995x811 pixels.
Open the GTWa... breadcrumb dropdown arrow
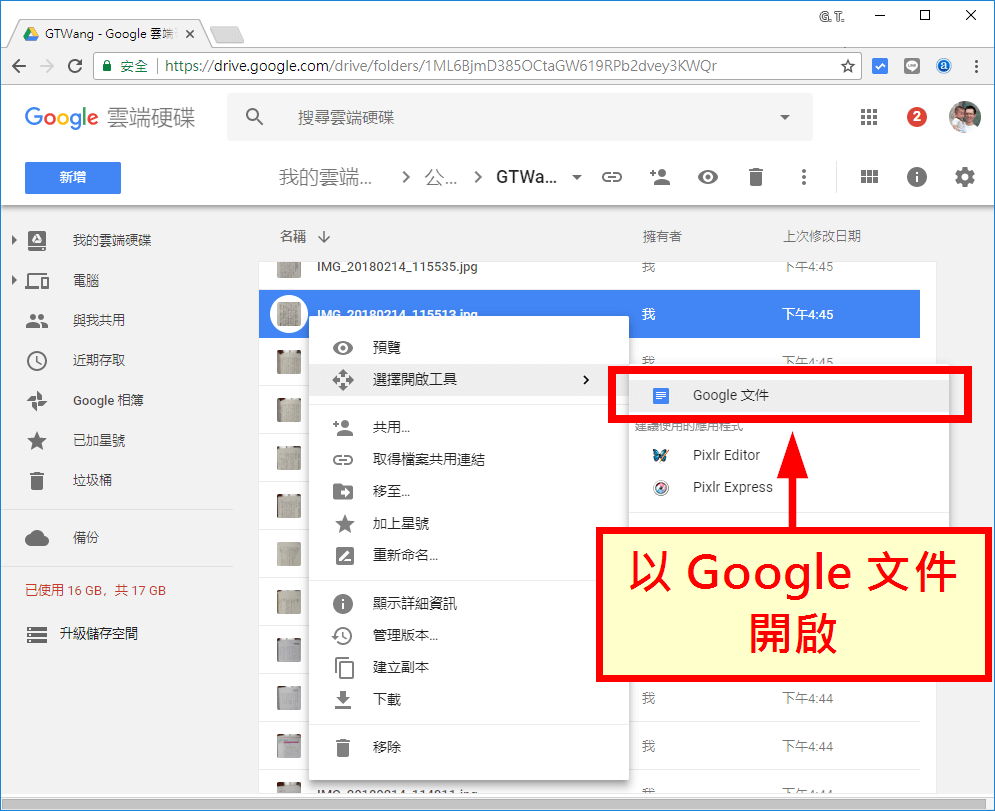point(576,176)
